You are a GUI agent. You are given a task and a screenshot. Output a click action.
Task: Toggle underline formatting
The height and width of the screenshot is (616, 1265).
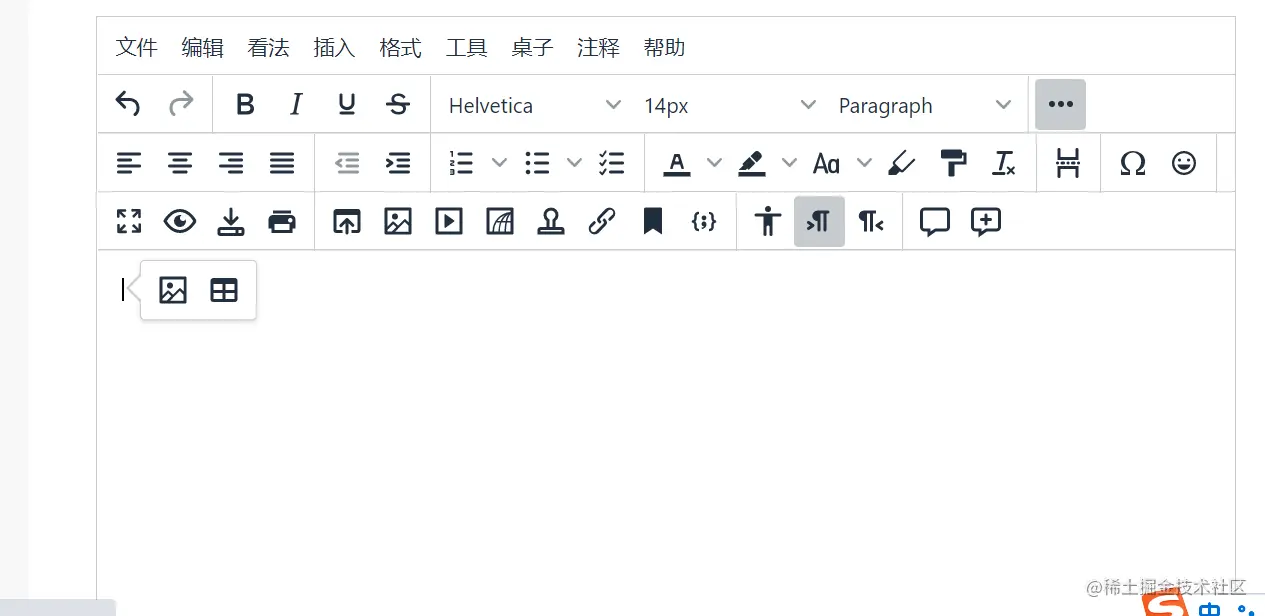(x=346, y=104)
